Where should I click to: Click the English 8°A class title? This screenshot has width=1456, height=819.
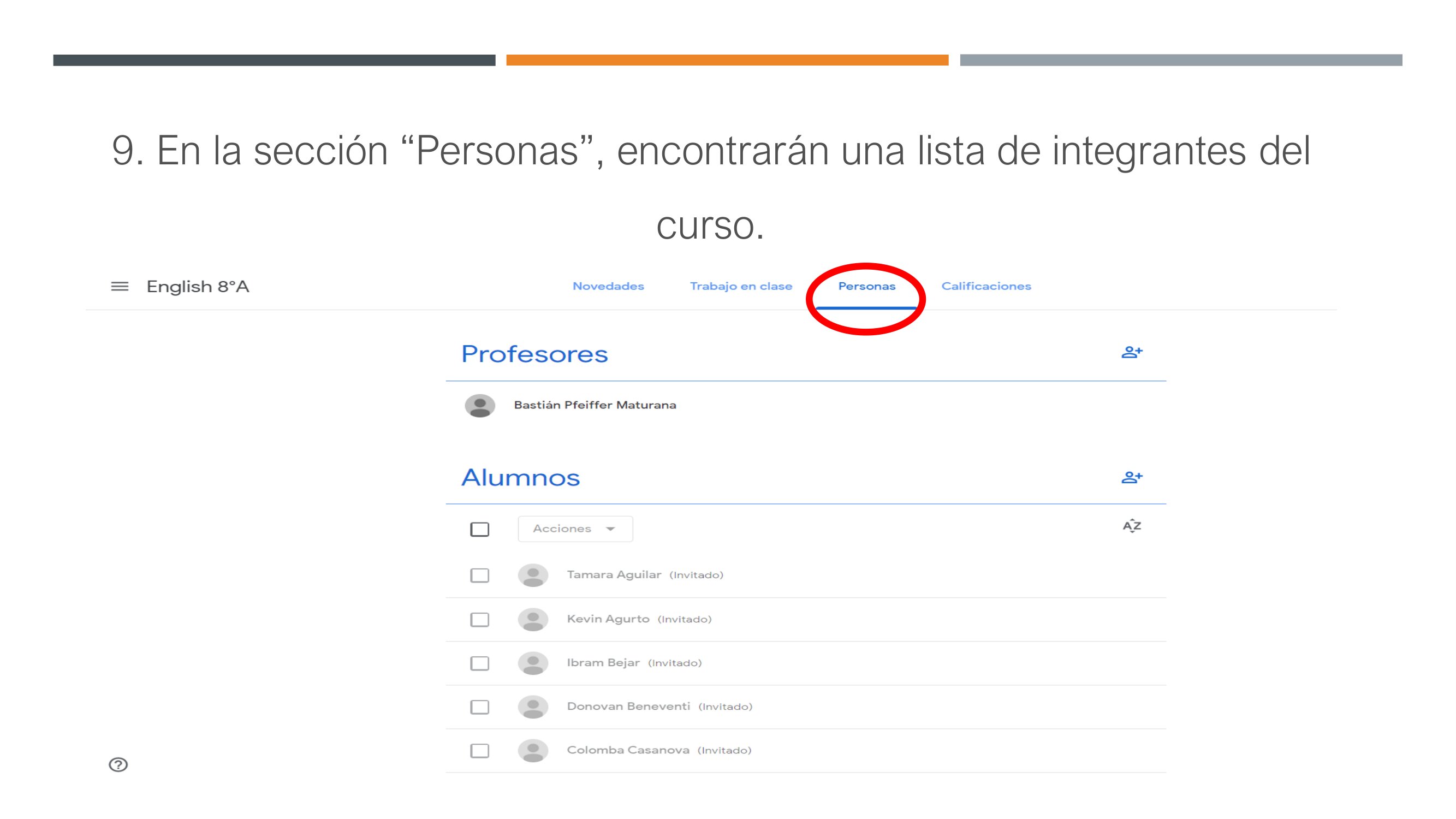[x=198, y=287]
